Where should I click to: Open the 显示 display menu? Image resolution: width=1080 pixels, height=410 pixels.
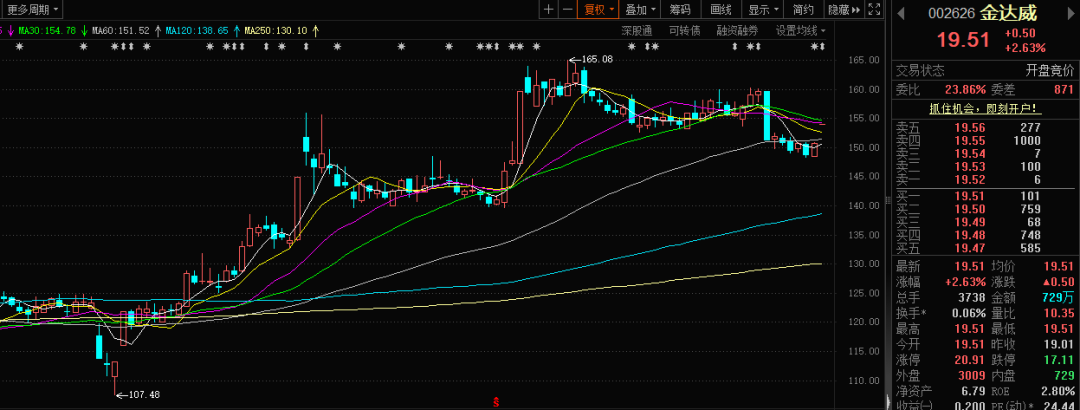pyautogui.click(x=763, y=9)
